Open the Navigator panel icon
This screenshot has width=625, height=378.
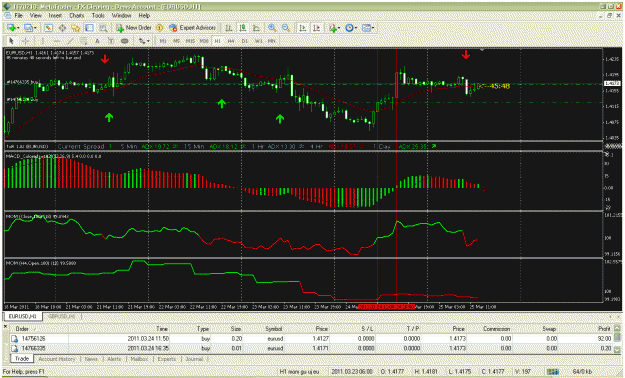point(75,28)
